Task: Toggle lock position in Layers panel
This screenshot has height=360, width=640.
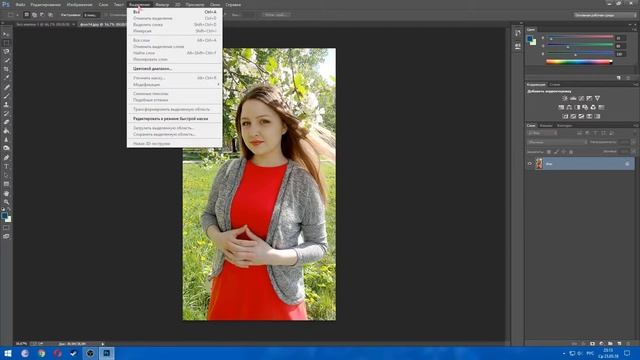Action: pos(564,152)
